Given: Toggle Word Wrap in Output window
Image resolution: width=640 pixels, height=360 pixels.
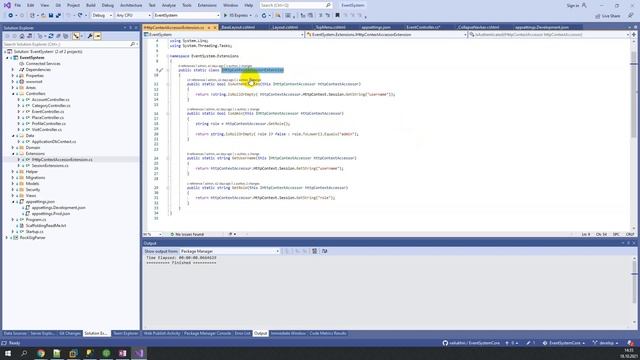Looking at the screenshot, I should coord(324,251).
